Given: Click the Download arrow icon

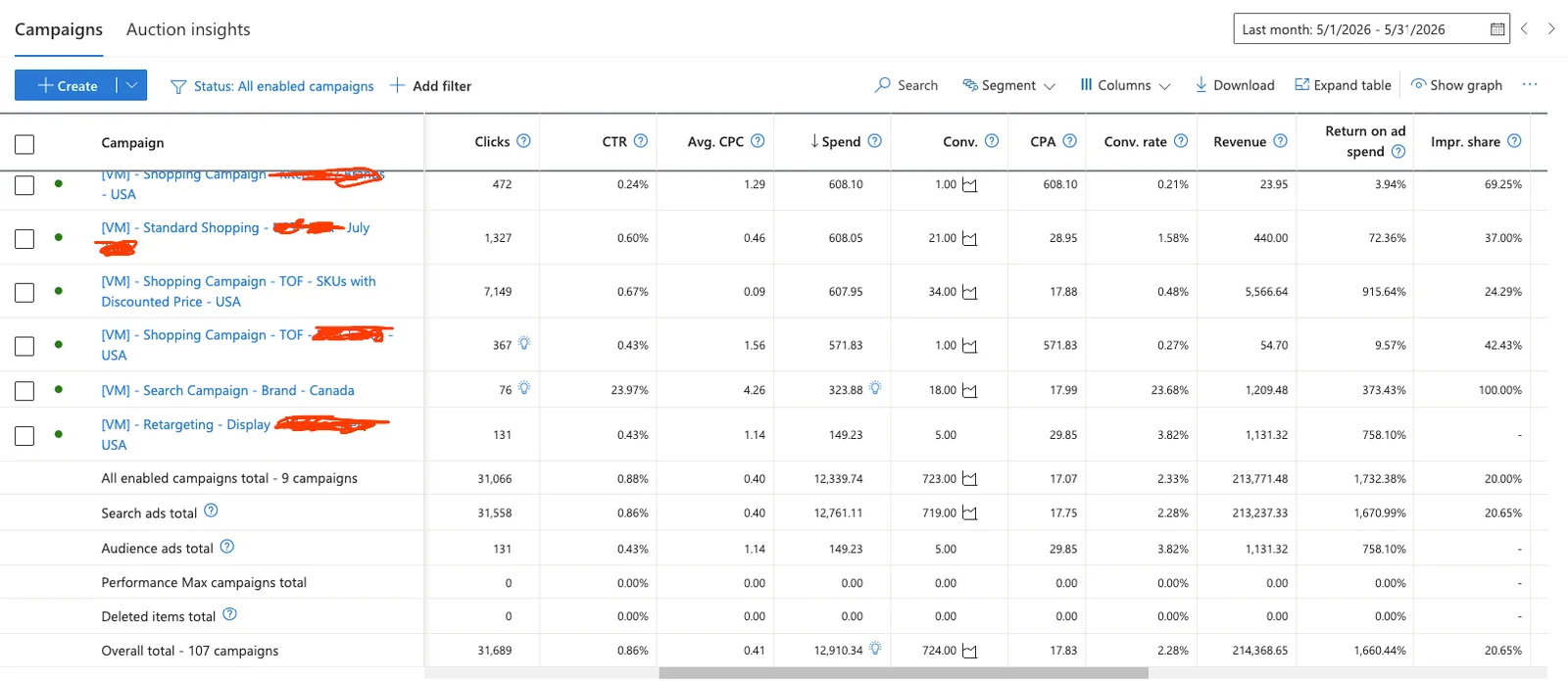Looking at the screenshot, I should point(1200,85).
